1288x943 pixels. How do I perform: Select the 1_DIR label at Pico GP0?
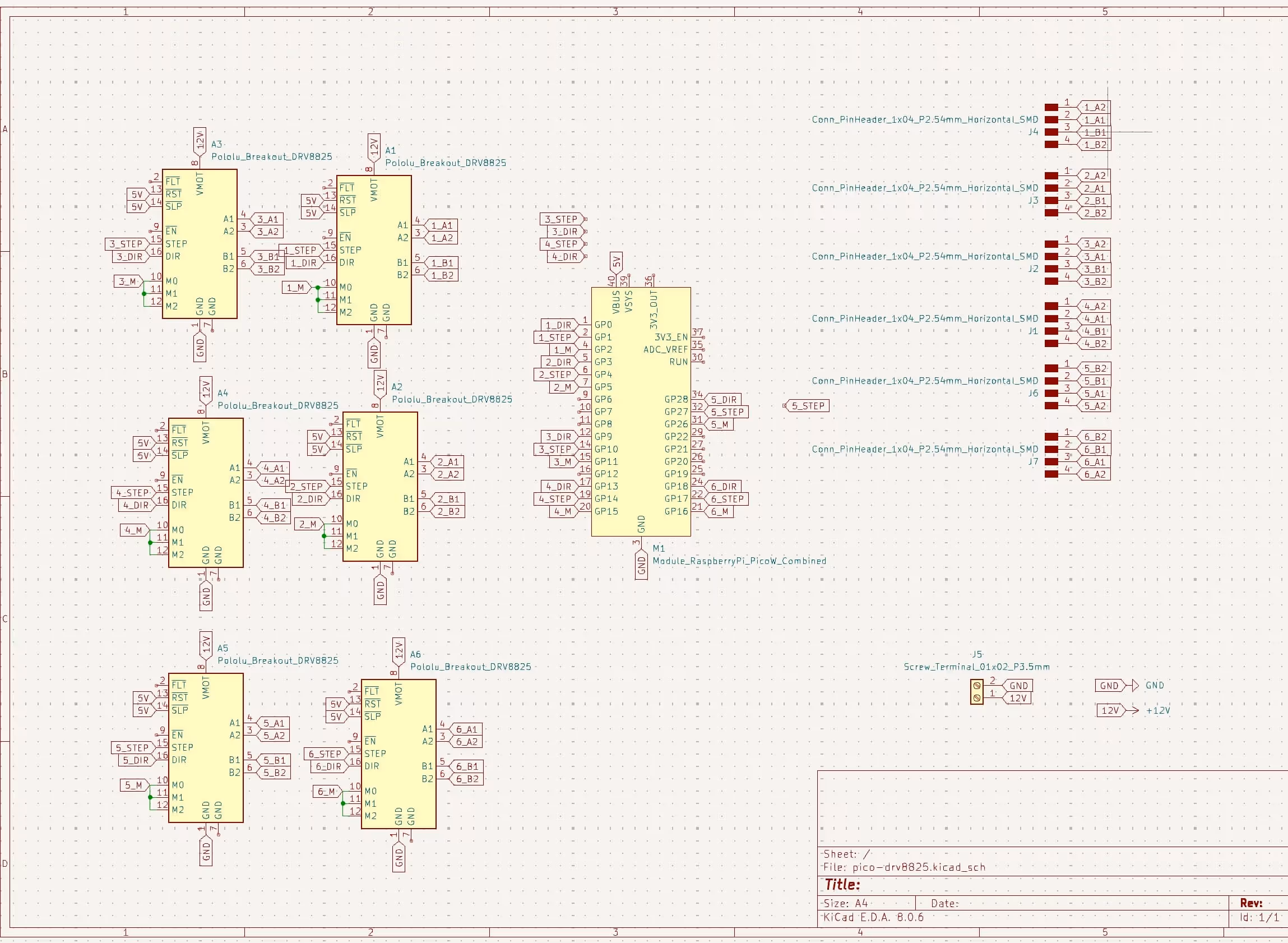point(558,325)
